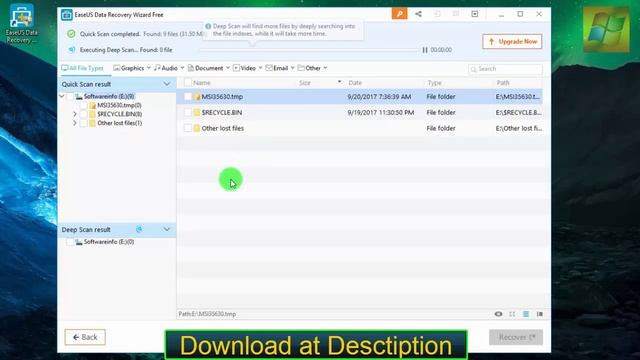Viewport: 640px width, 360px height.
Task: Pause the deep scan
Action: click(425, 50)
